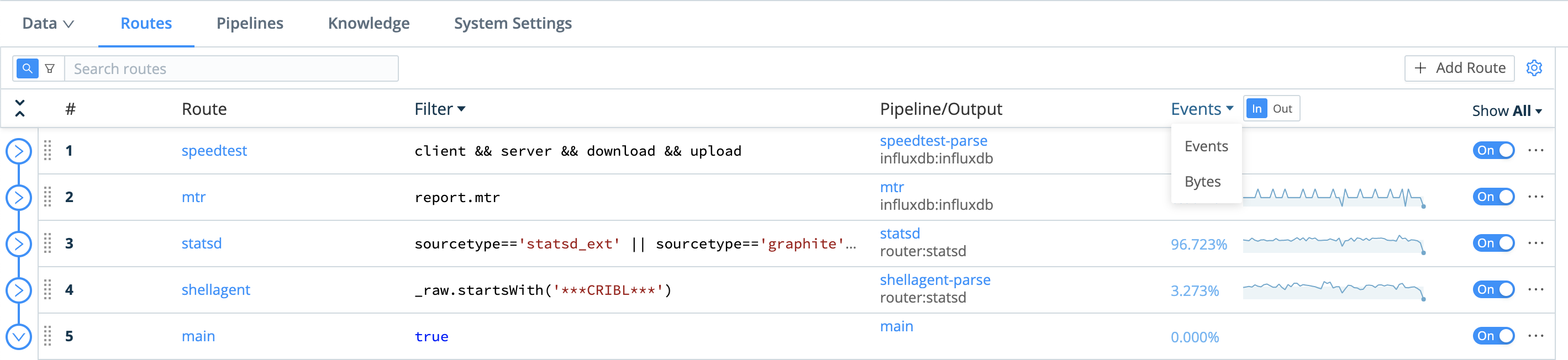Click the blue search magnifier icon
The image size is (1568, 360).
[x=27, y=68]
